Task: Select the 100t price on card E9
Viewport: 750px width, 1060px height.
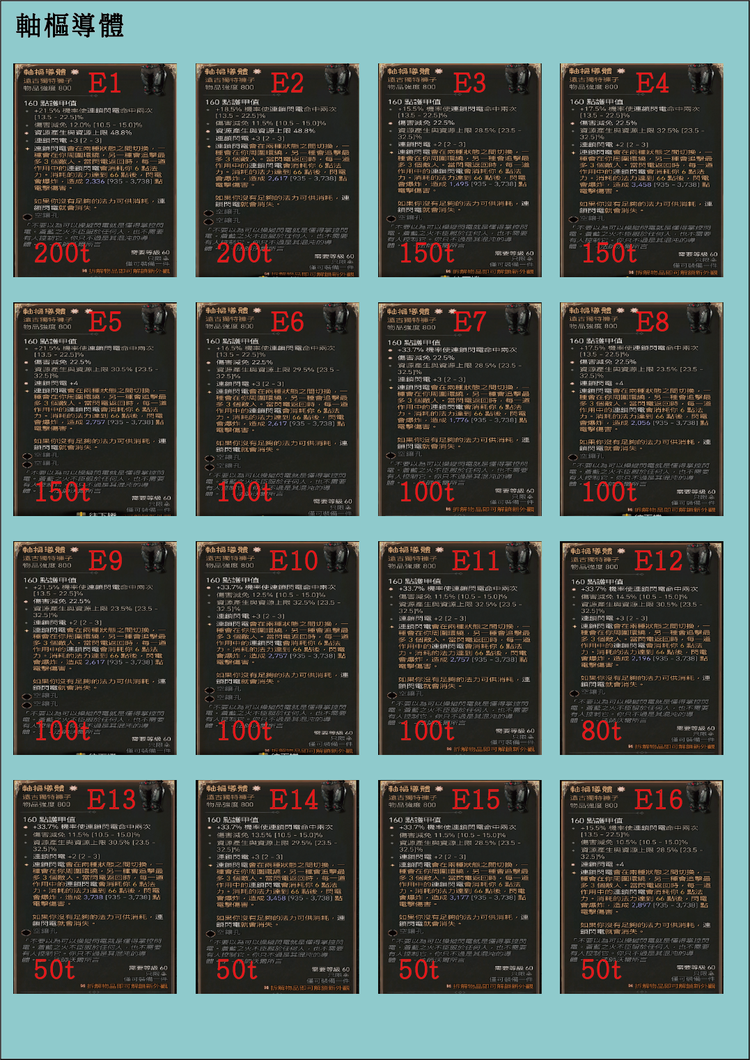Action: coord(62,731)
